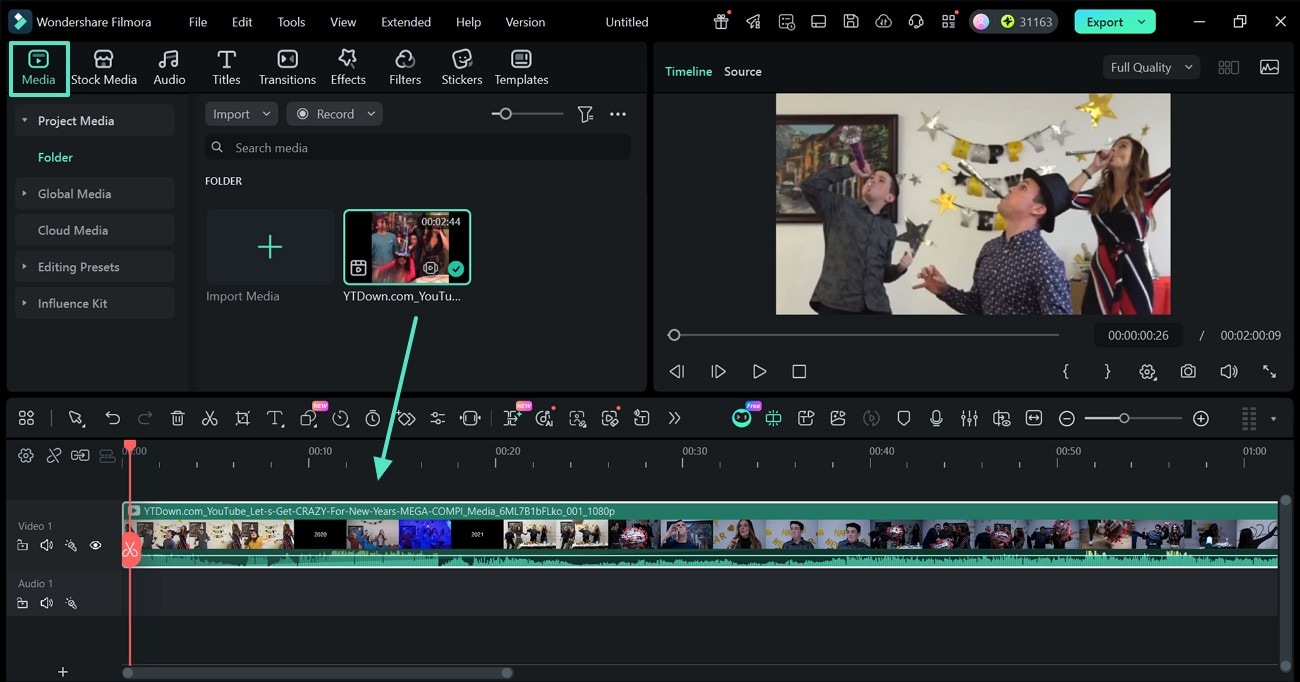
Task: Undo the last edit
Action: (x=112, y=418)
